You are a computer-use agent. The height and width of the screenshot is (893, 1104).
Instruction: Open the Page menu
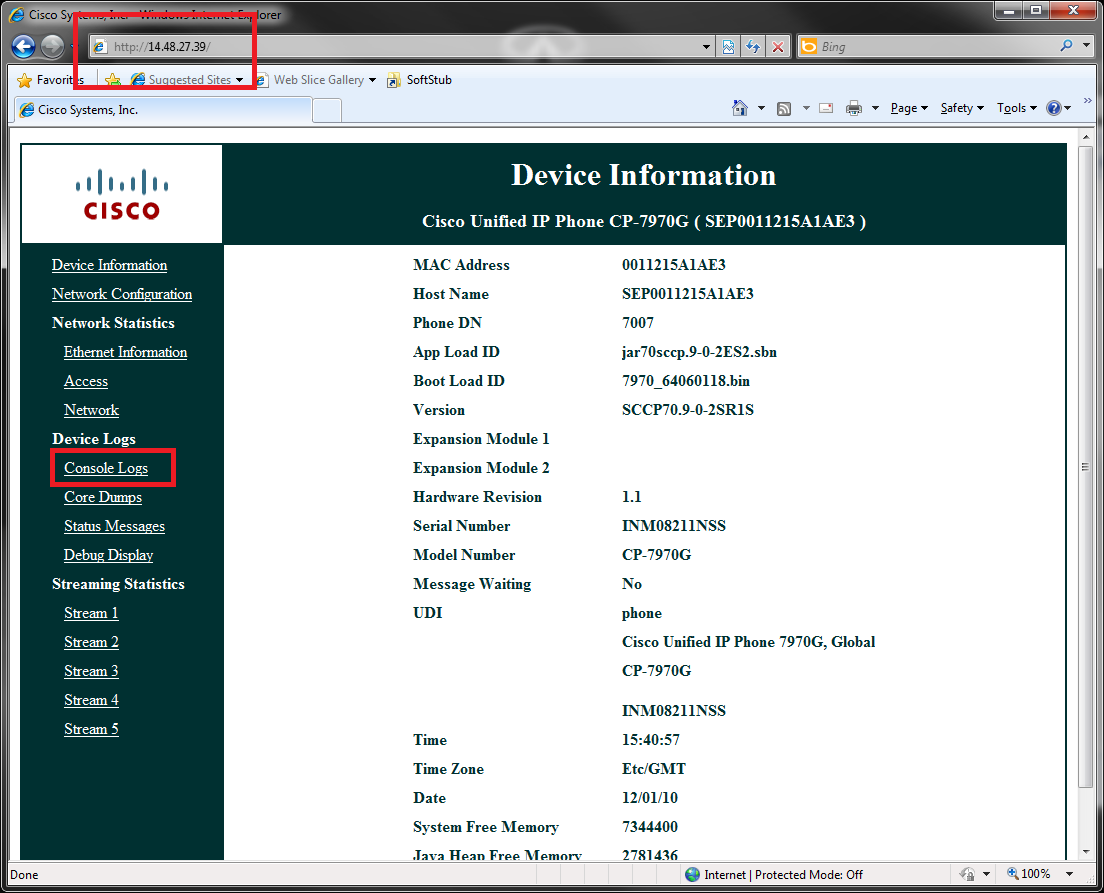point(909,108)
